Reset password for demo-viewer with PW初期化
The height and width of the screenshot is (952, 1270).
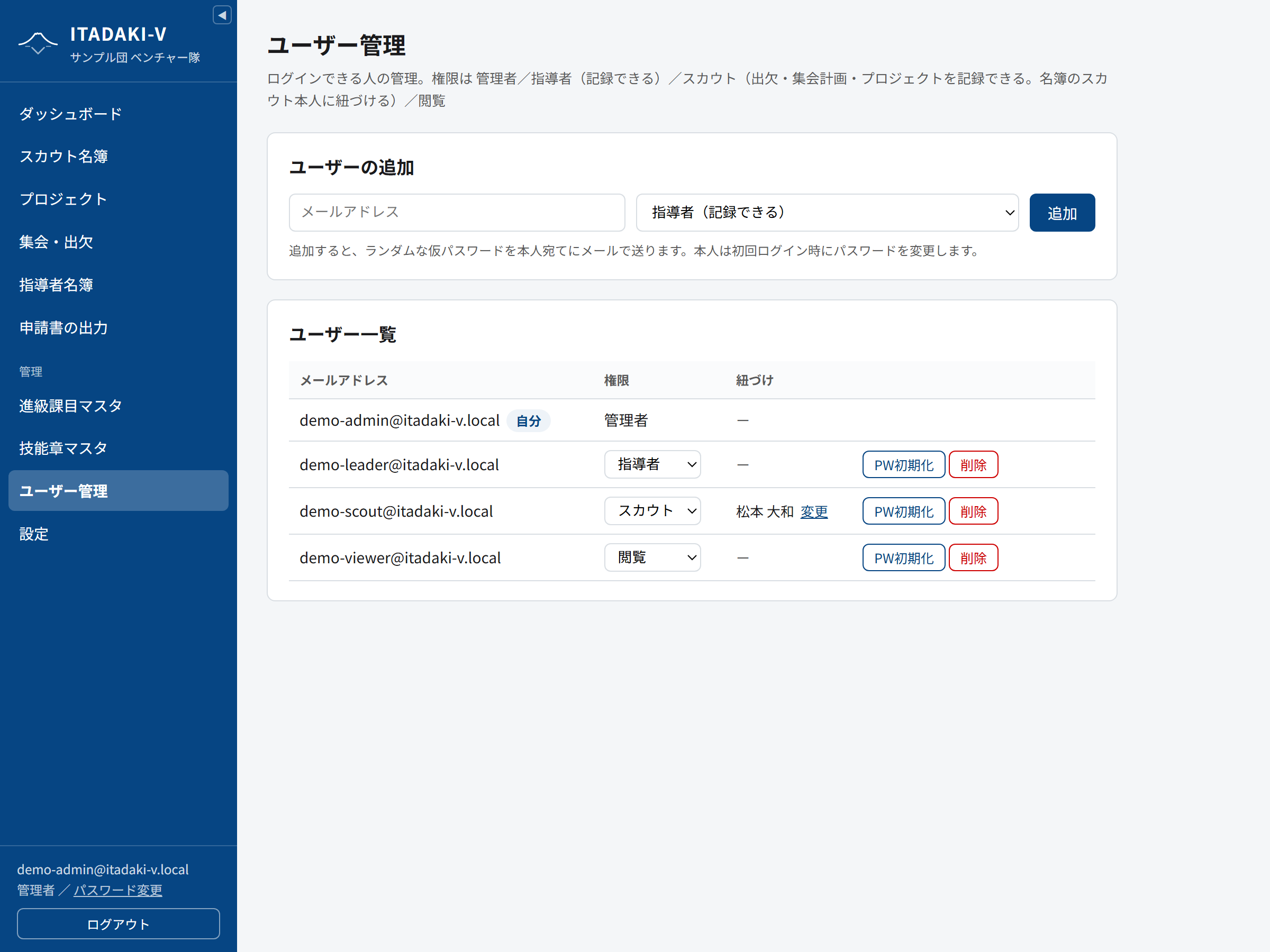(904, 558)
